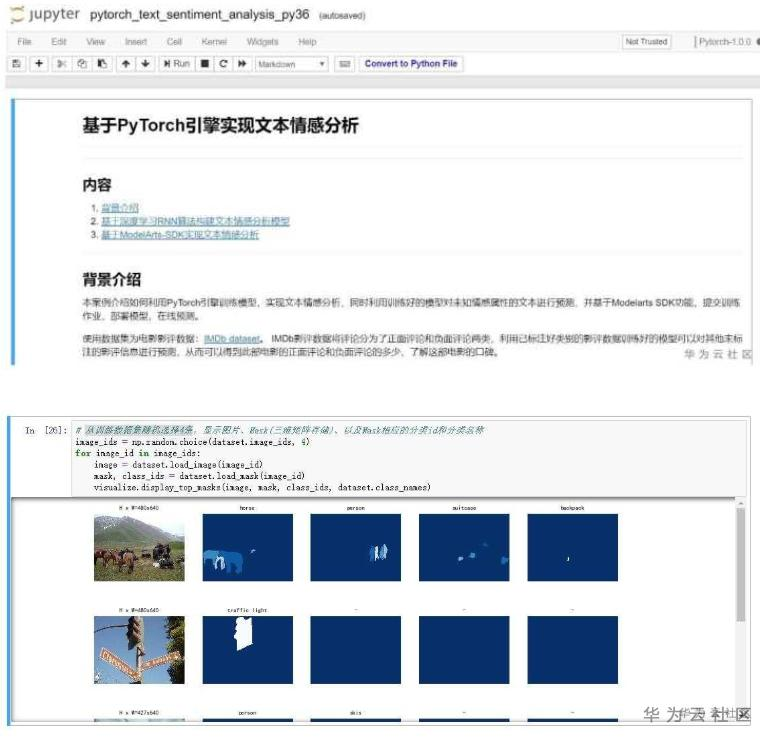The width and height of the screenshot is (764, 740).
Task: Open the File menu
Action: [24, 42]
